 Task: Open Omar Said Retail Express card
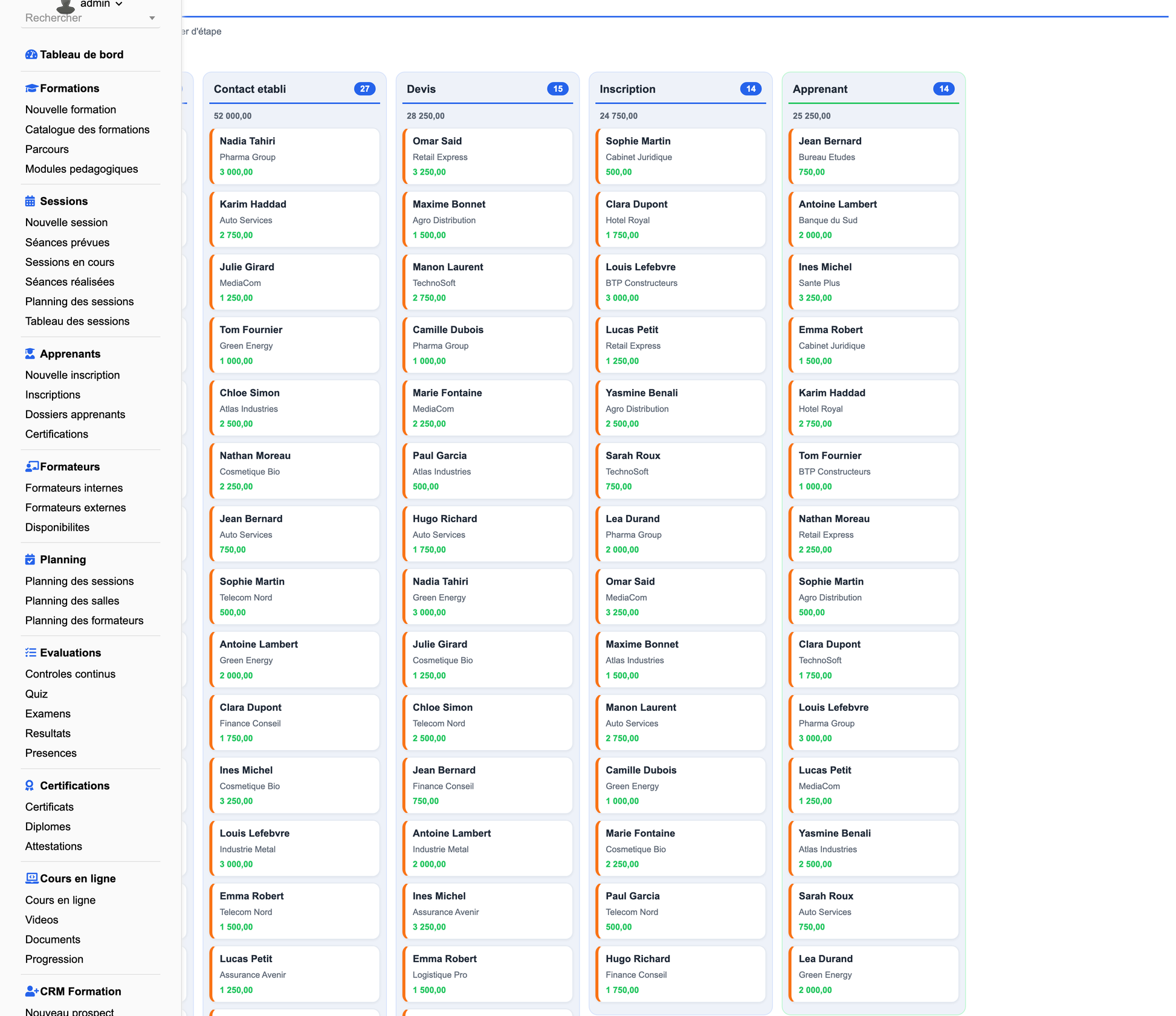tap(487, 157)
